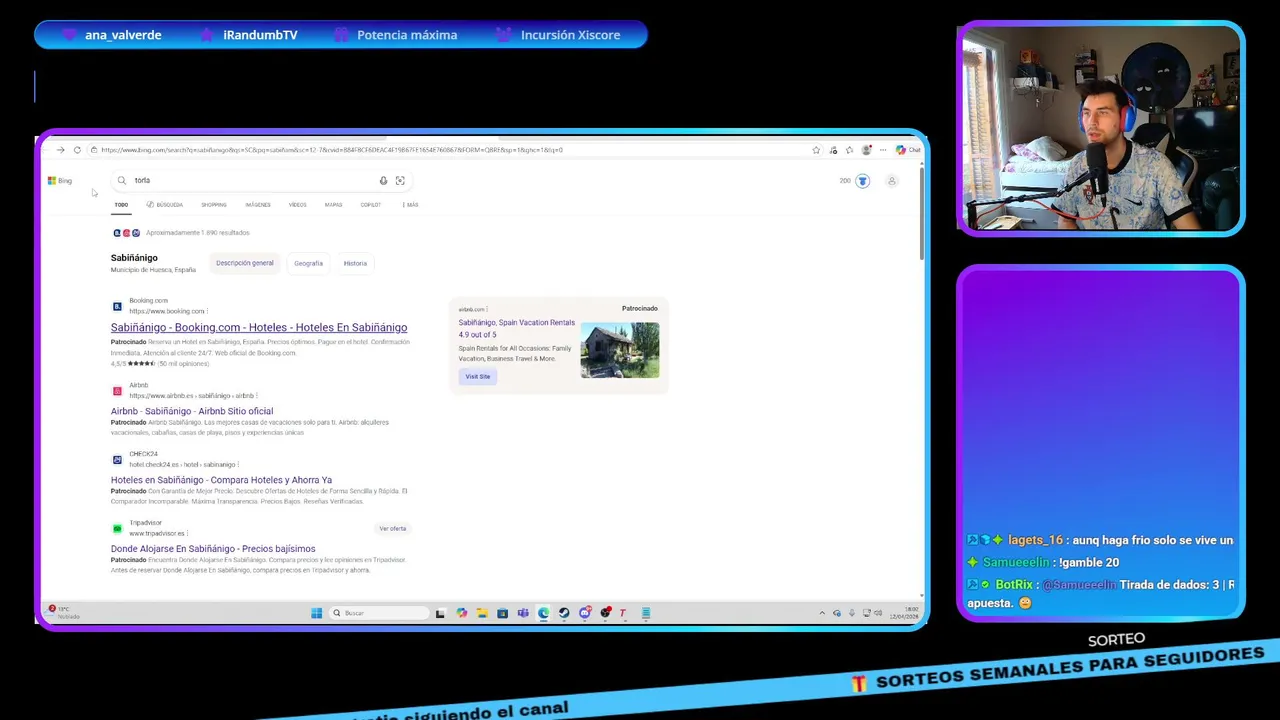Open Steam from the taskbar
The image size is (1280, 720).
564,613
